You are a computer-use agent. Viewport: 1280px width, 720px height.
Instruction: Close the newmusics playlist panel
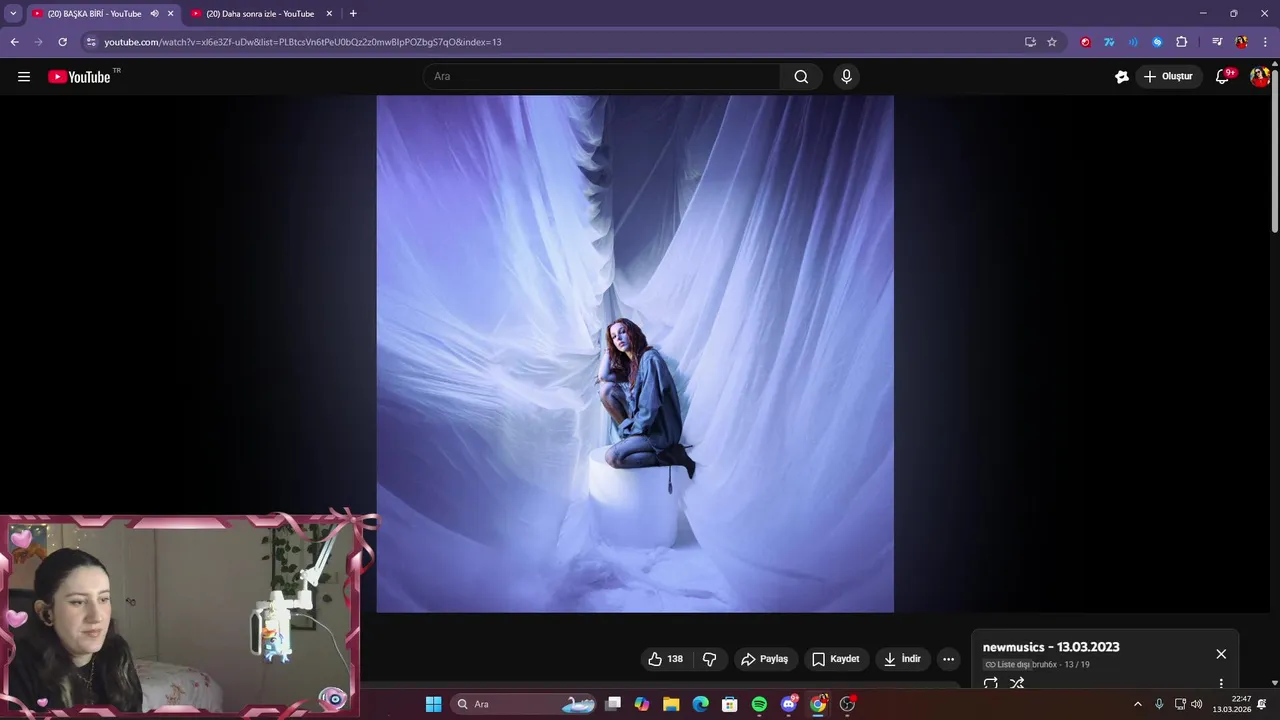tap(1221, 654)
